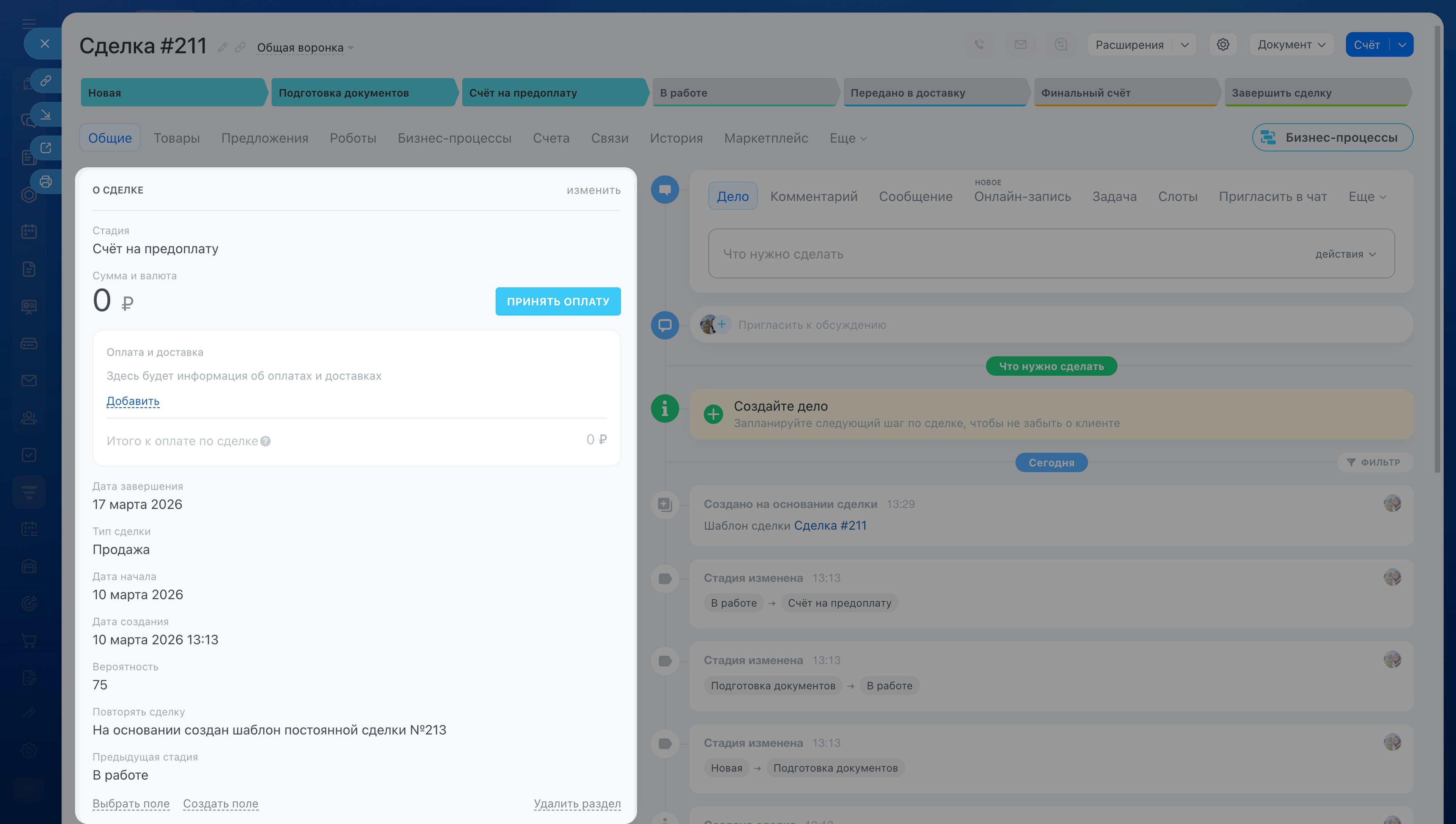Expand Расширения dropdown arrow

coord(1185,44)
